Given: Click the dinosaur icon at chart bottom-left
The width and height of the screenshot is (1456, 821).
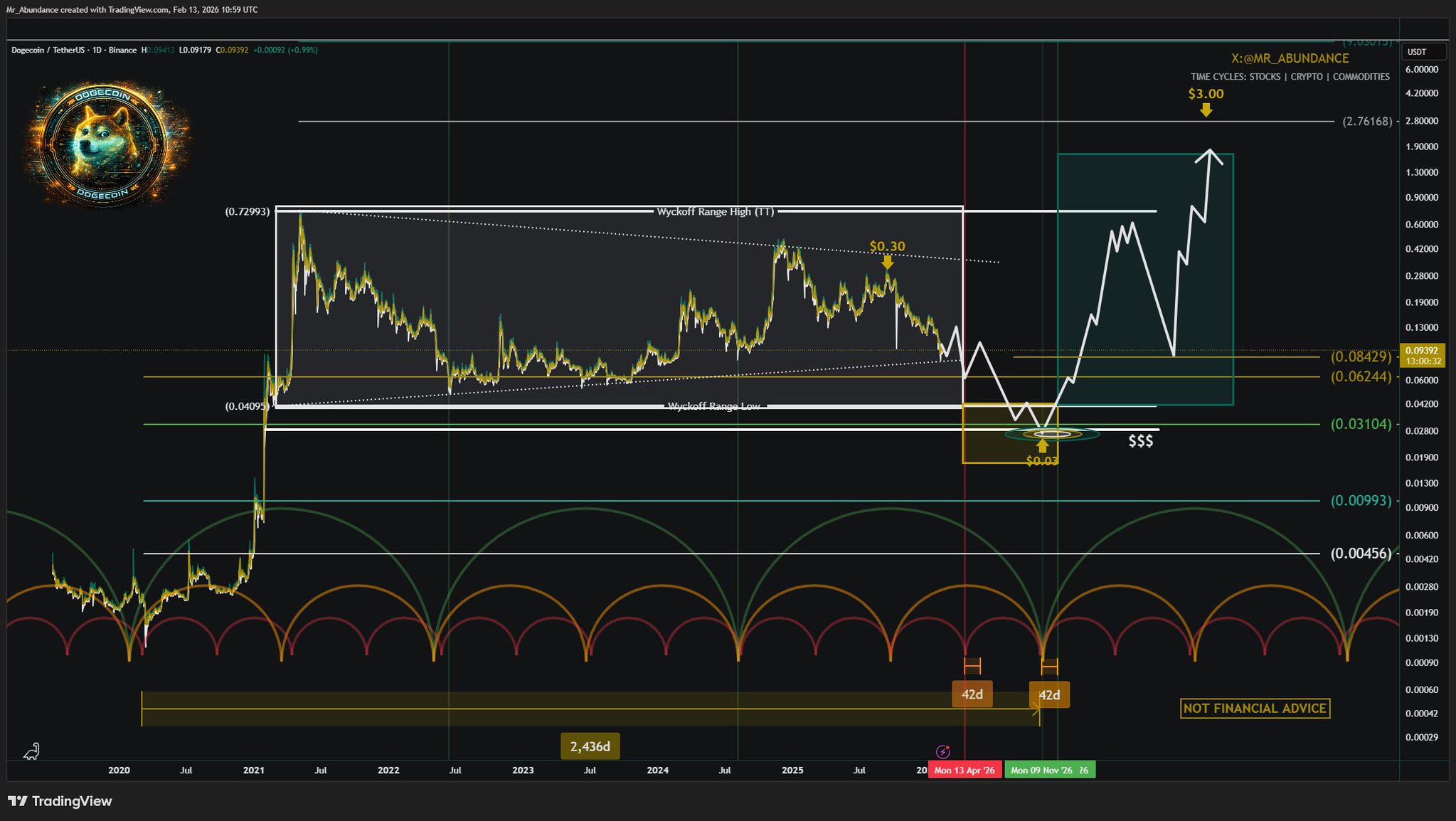Looking at the screenshot, I should [x=32, y=751].
